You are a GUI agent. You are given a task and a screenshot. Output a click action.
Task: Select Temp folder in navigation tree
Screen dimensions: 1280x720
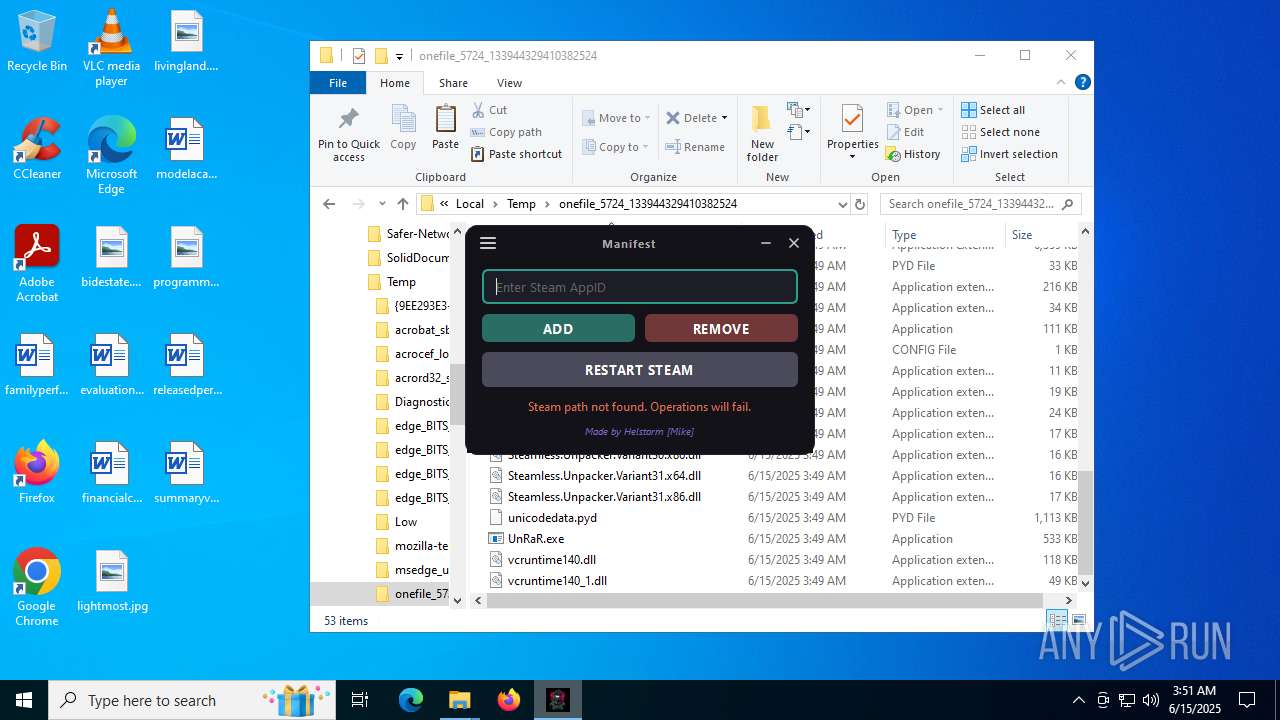point(400,282)
